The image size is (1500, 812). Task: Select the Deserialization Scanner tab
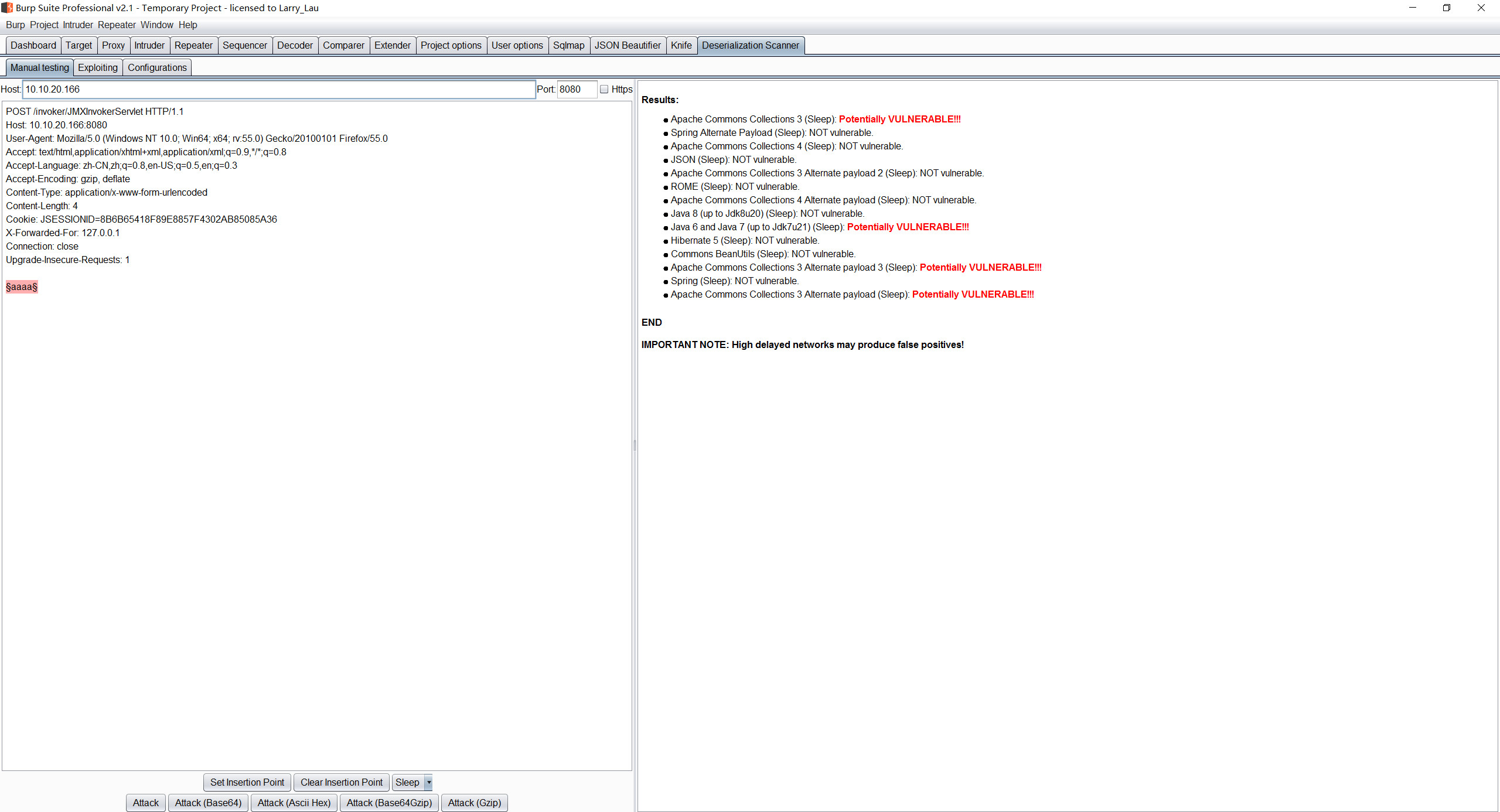point(751,45)
